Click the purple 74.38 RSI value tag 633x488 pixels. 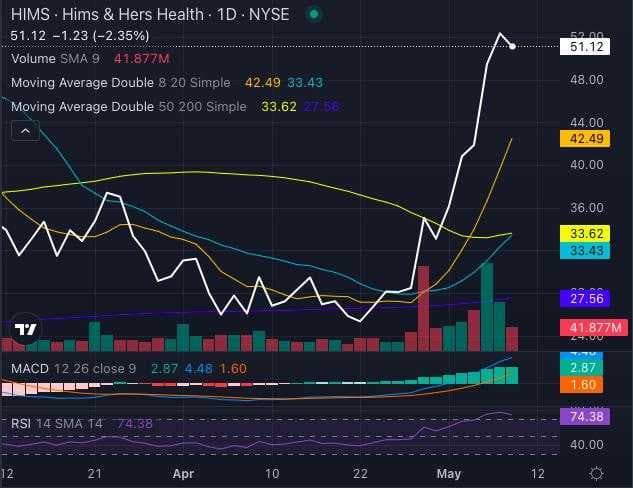point(585,416)
